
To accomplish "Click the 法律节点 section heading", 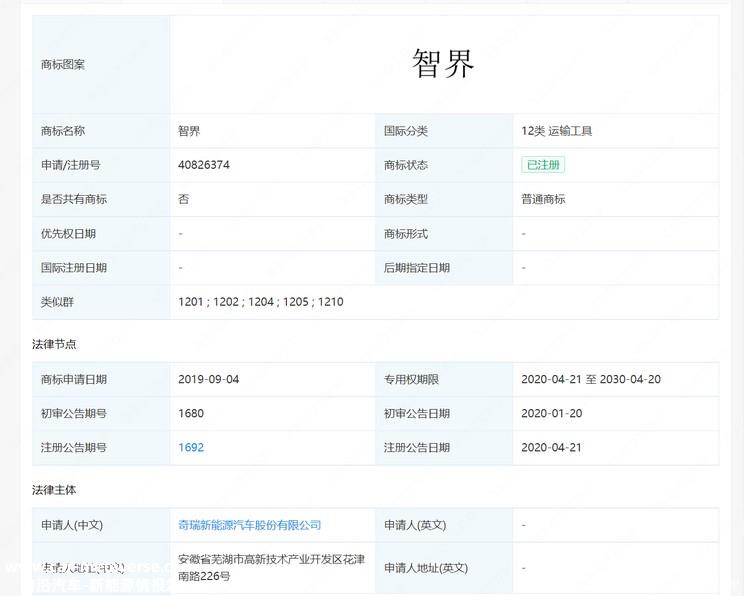I will pos(54,344).
